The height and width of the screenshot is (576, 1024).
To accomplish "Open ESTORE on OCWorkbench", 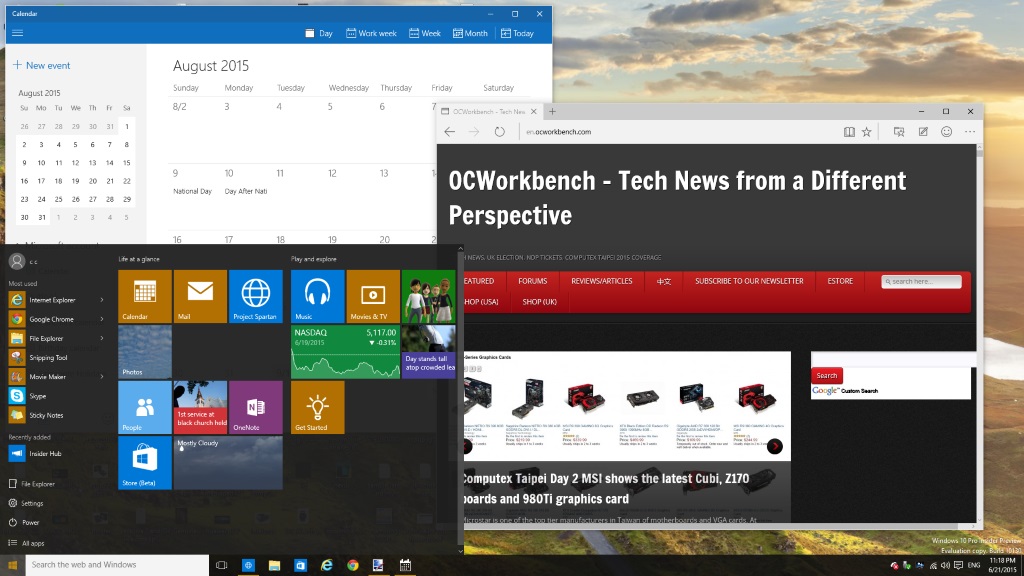I will coord(840,281).
